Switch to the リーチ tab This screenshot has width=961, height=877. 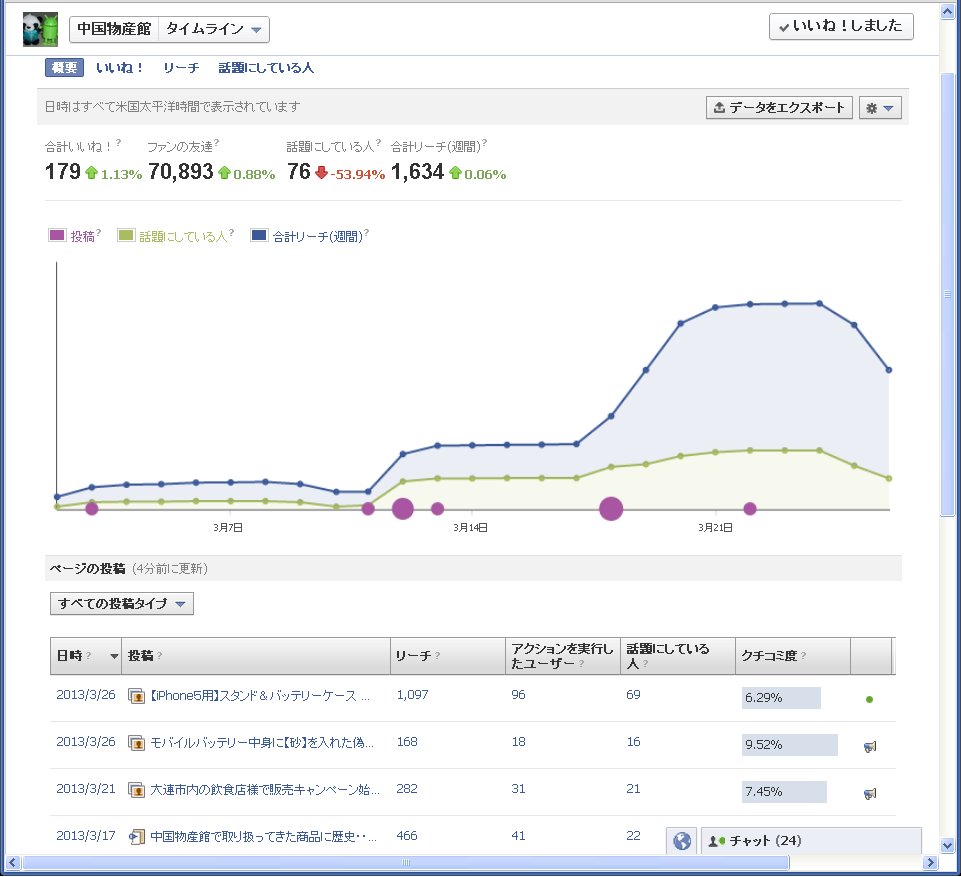181,68
